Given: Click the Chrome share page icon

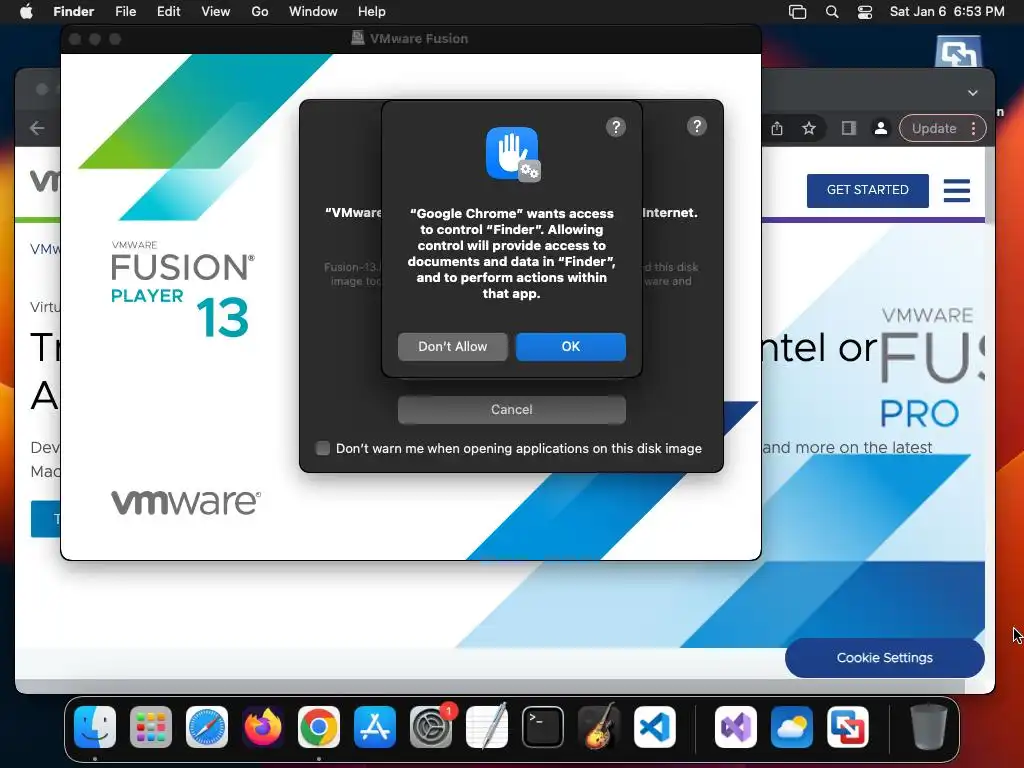Looking at the screenshot, I should point(776,128).
